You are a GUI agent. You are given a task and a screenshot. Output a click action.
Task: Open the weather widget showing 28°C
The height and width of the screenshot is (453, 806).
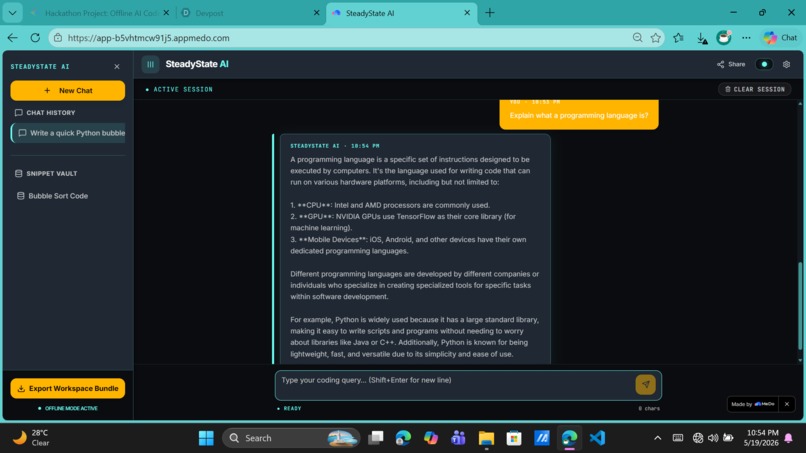(32, 438)
